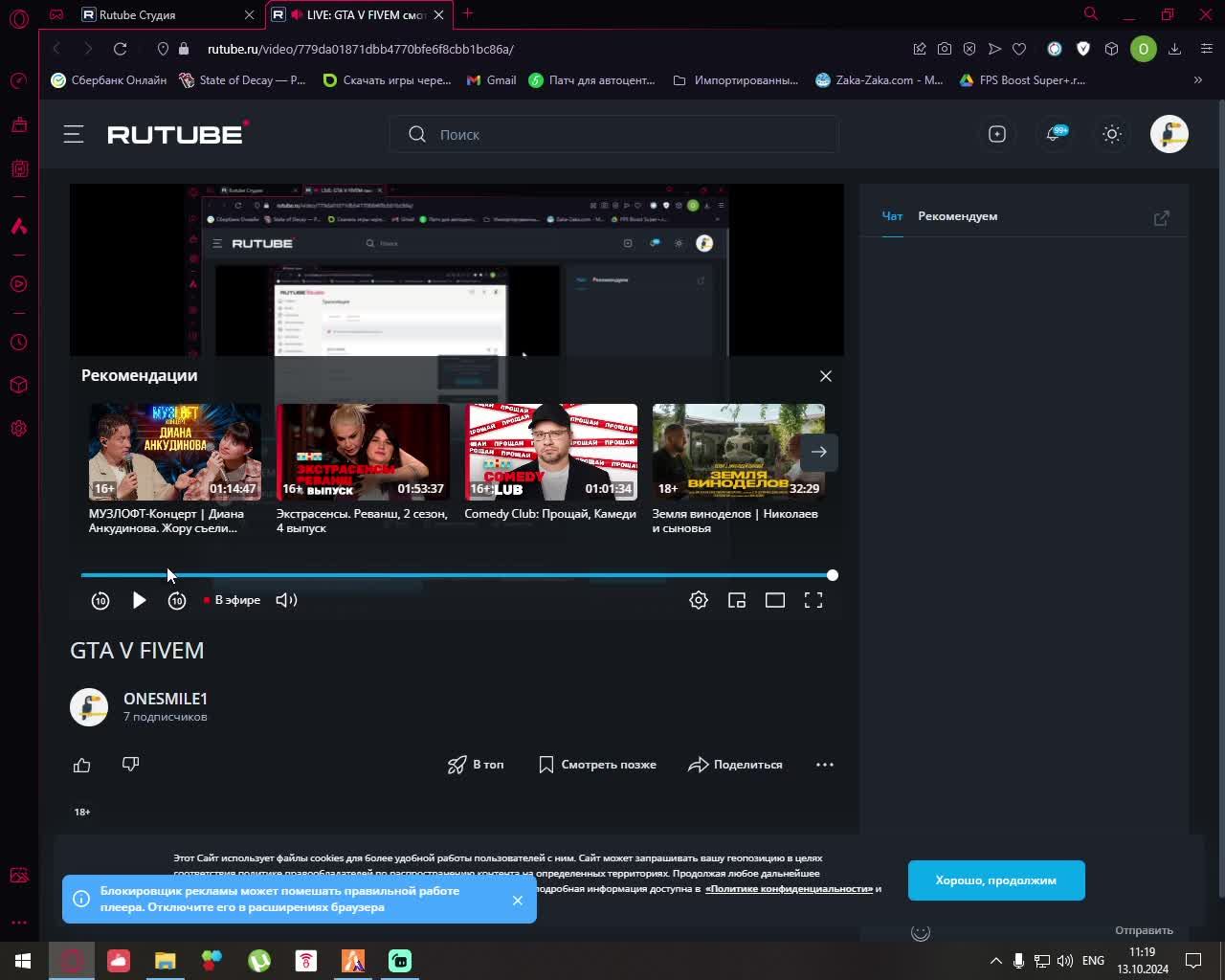Viewport: 1225px width, 980px height.
Task: Open the ONESMILE1 channel avatar
Action: tap(89, 707)
